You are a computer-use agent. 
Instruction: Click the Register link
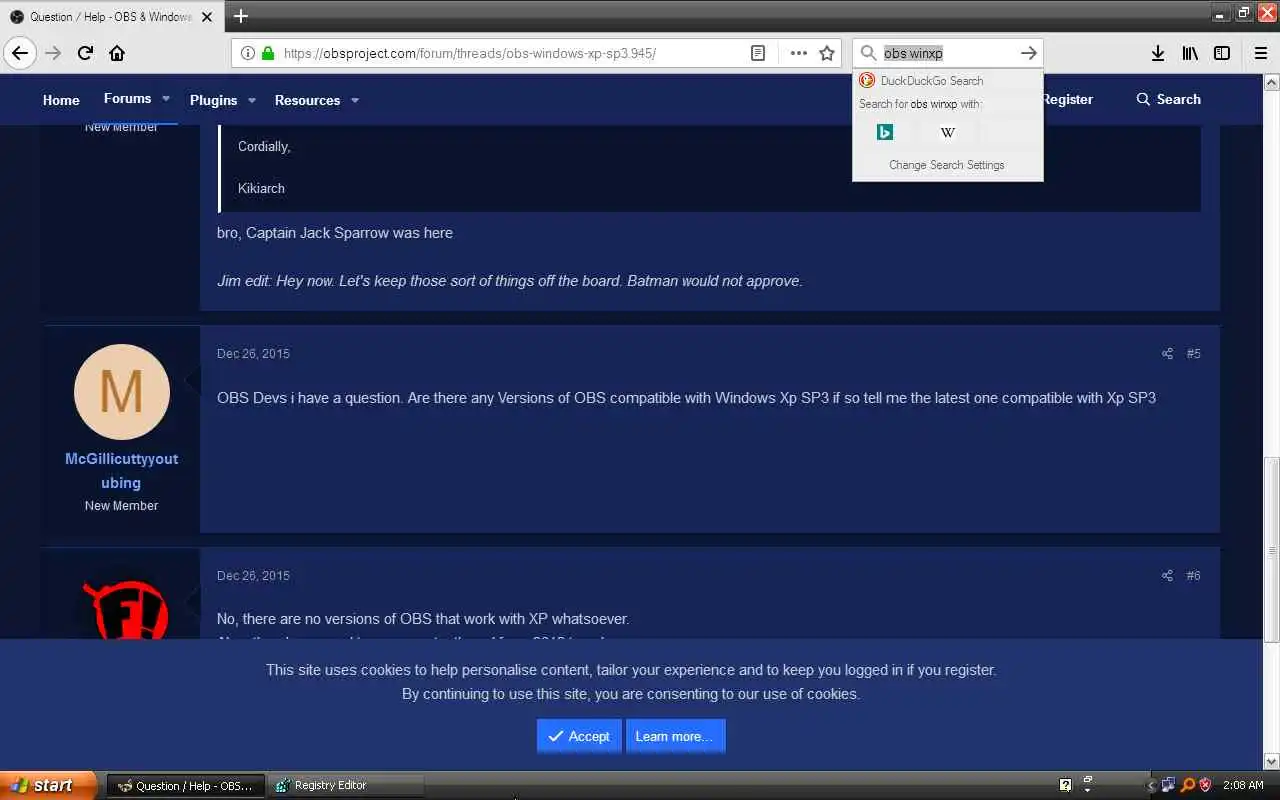[1067, 99]
